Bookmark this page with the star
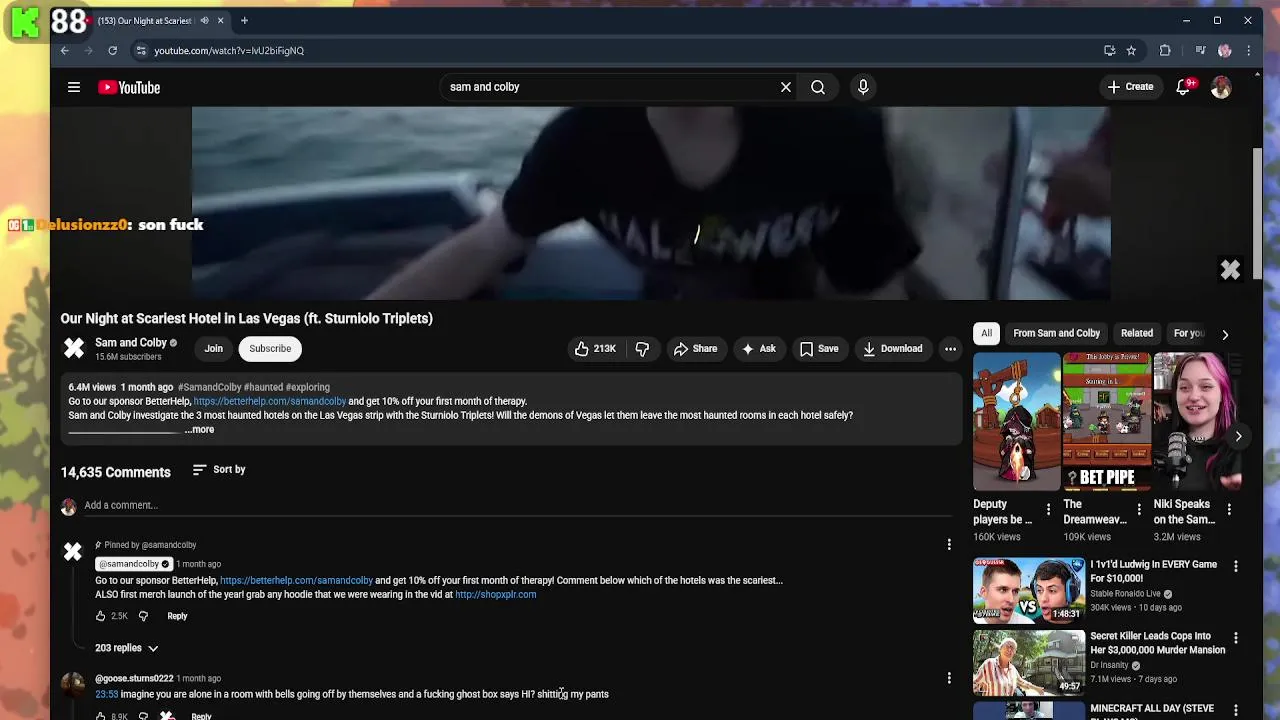 click(x=1131, y=50)
